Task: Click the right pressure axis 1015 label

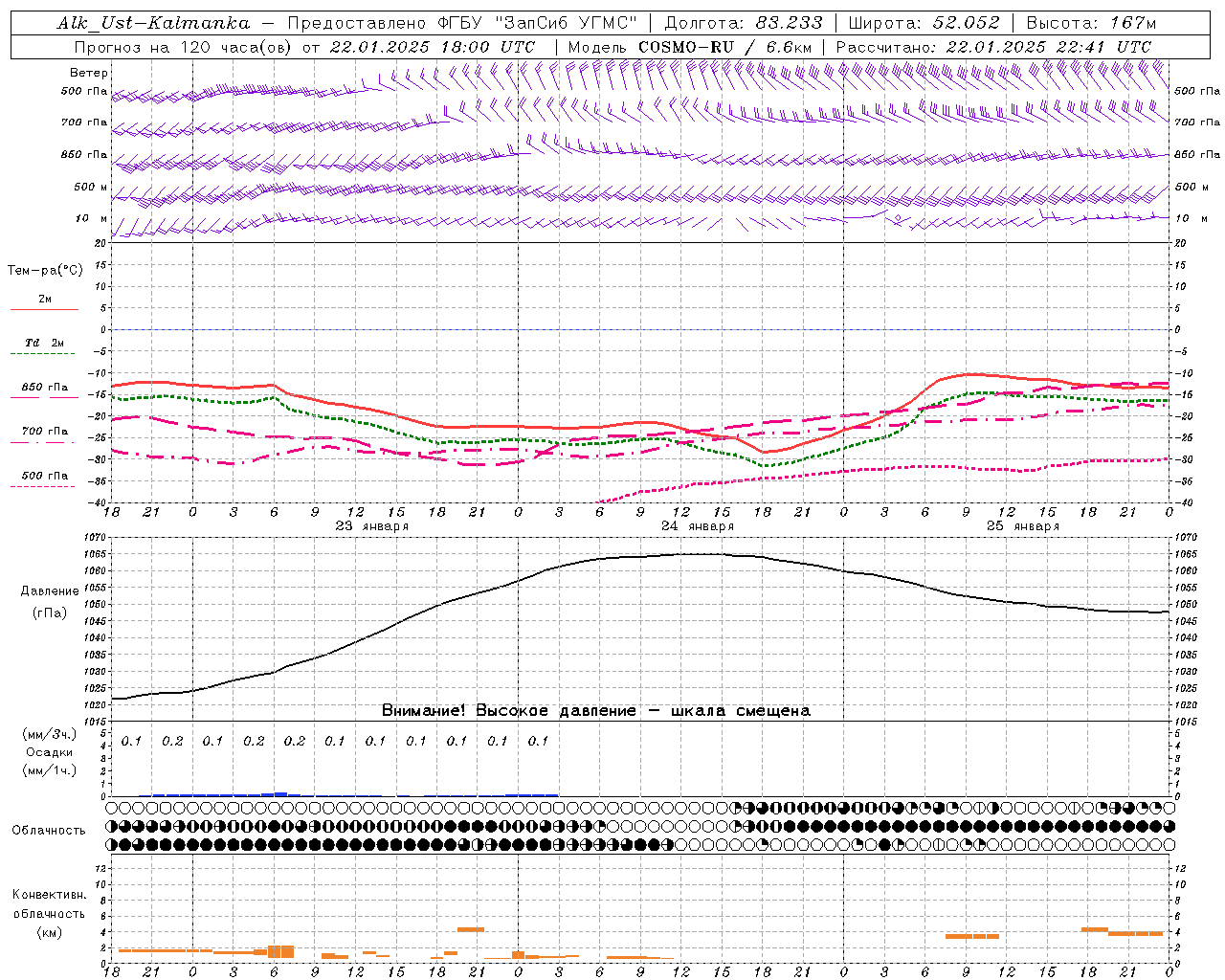Action: pyautogui.click(x=1185, y=722)
